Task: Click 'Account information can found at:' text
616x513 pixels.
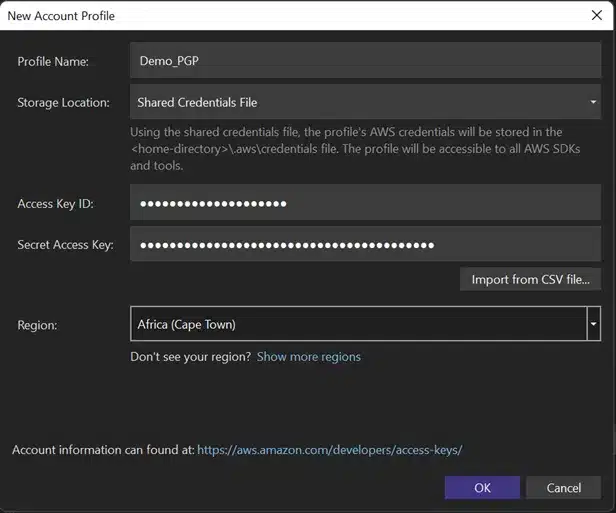Action: 103,450
